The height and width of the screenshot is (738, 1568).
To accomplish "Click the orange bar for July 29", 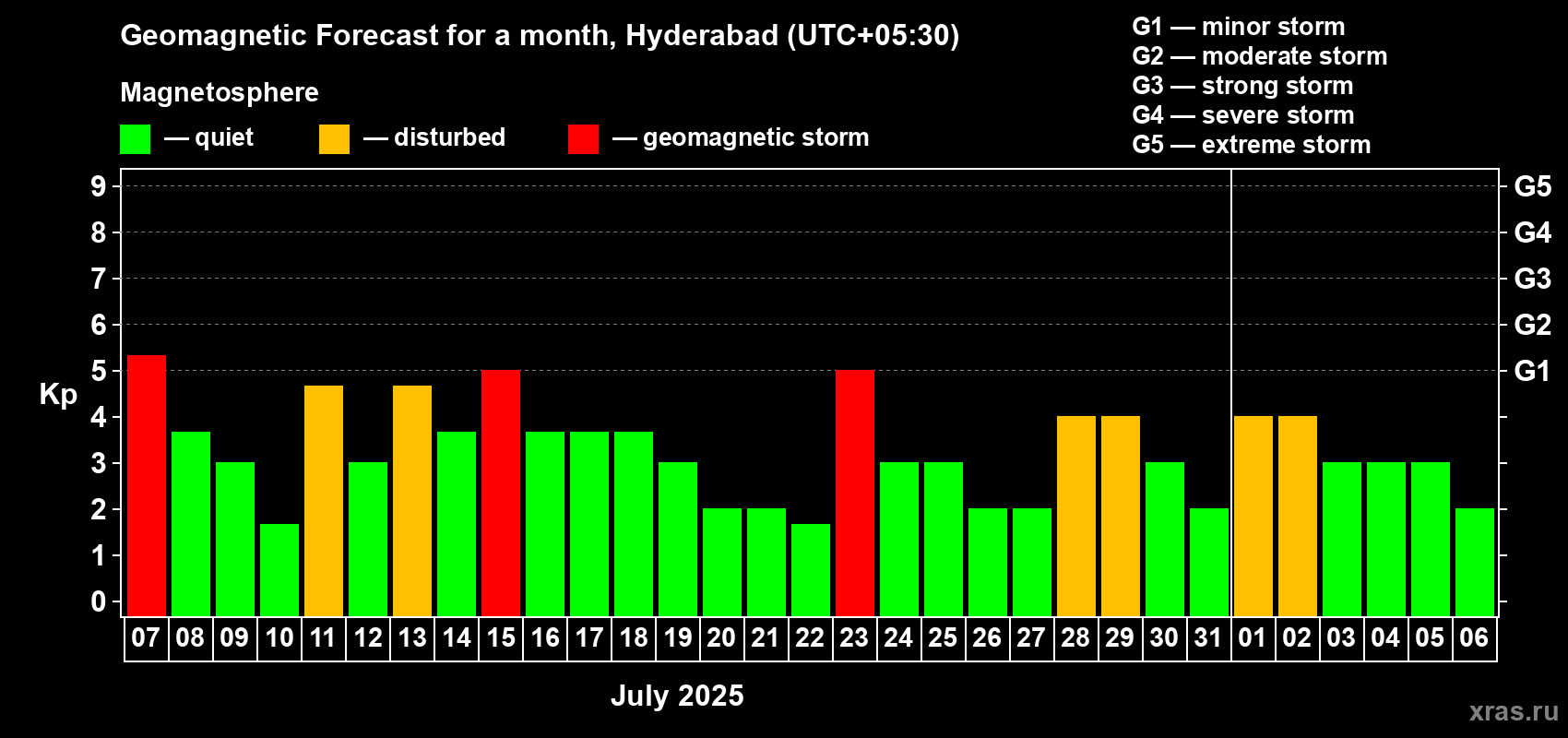I will point(1121,517).
